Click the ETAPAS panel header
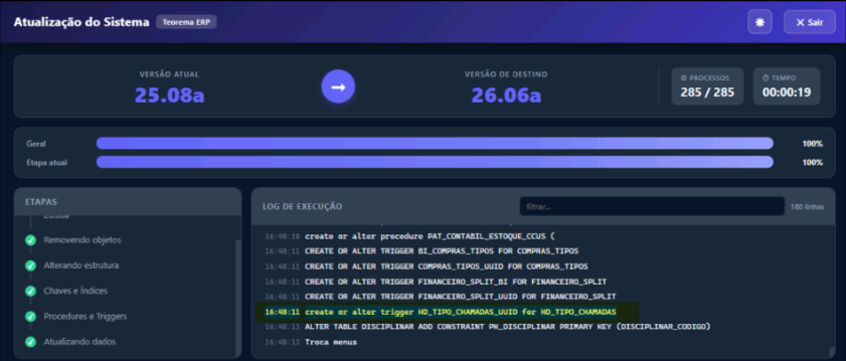The width and height of the screenshot is (846, 361). click(41, 202)
